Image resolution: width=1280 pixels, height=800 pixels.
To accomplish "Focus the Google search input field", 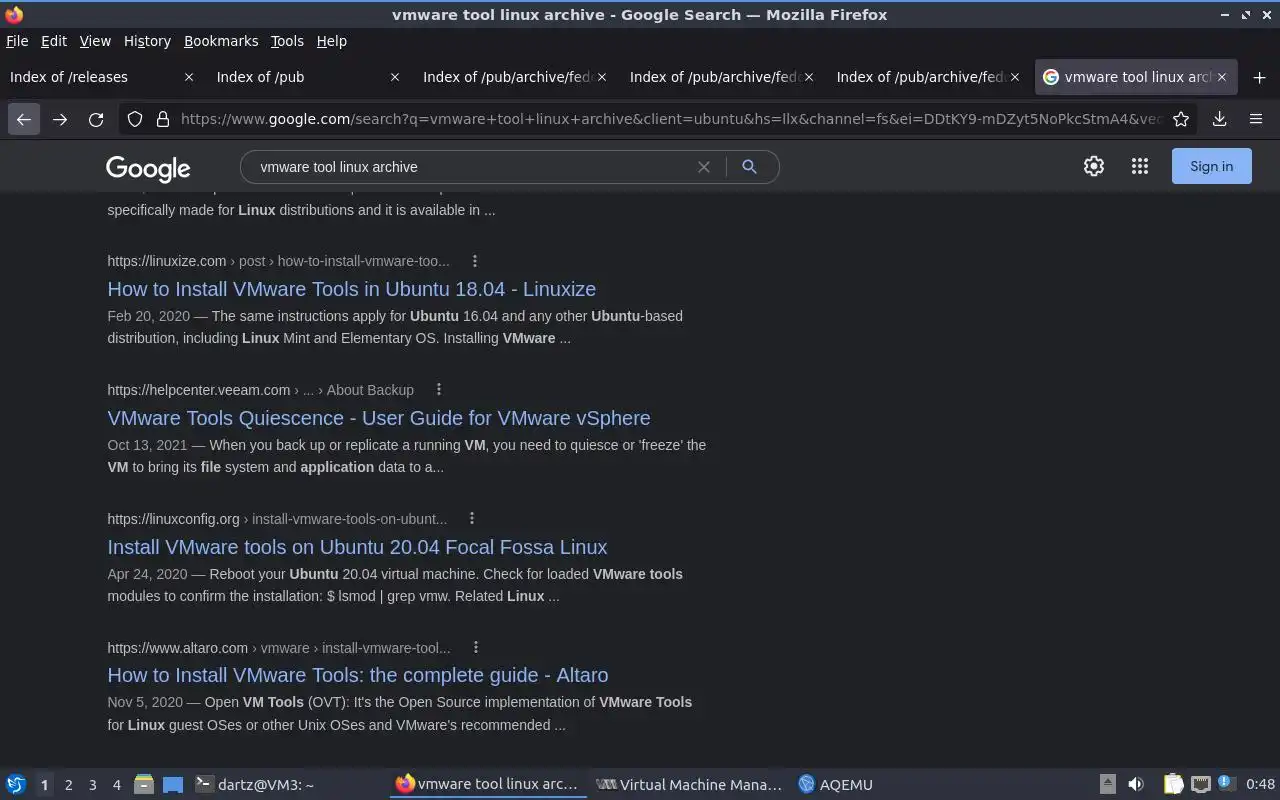I will pos(470,167).
